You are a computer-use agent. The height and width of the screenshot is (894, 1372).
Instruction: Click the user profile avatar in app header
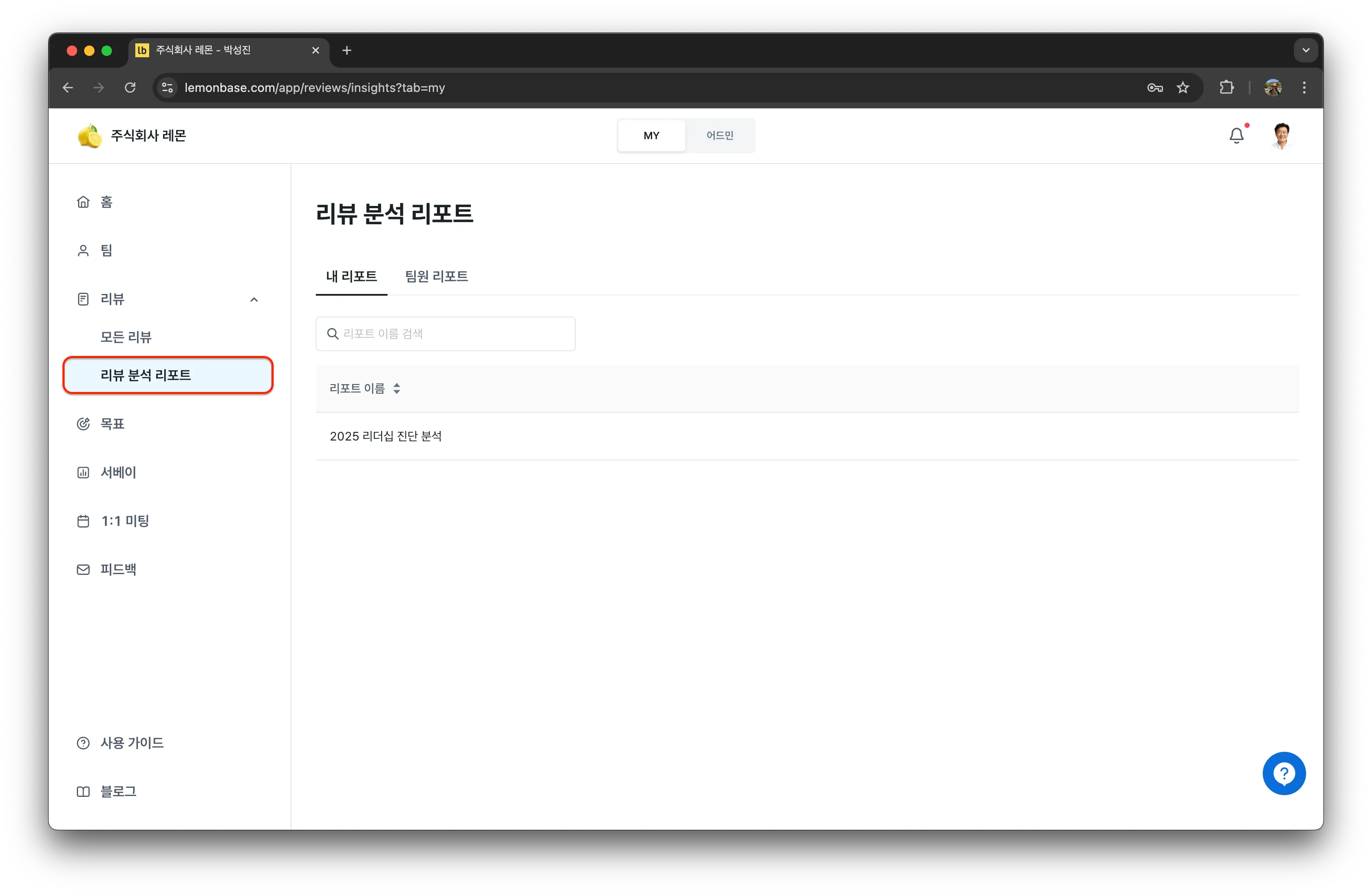(1281, 135)
